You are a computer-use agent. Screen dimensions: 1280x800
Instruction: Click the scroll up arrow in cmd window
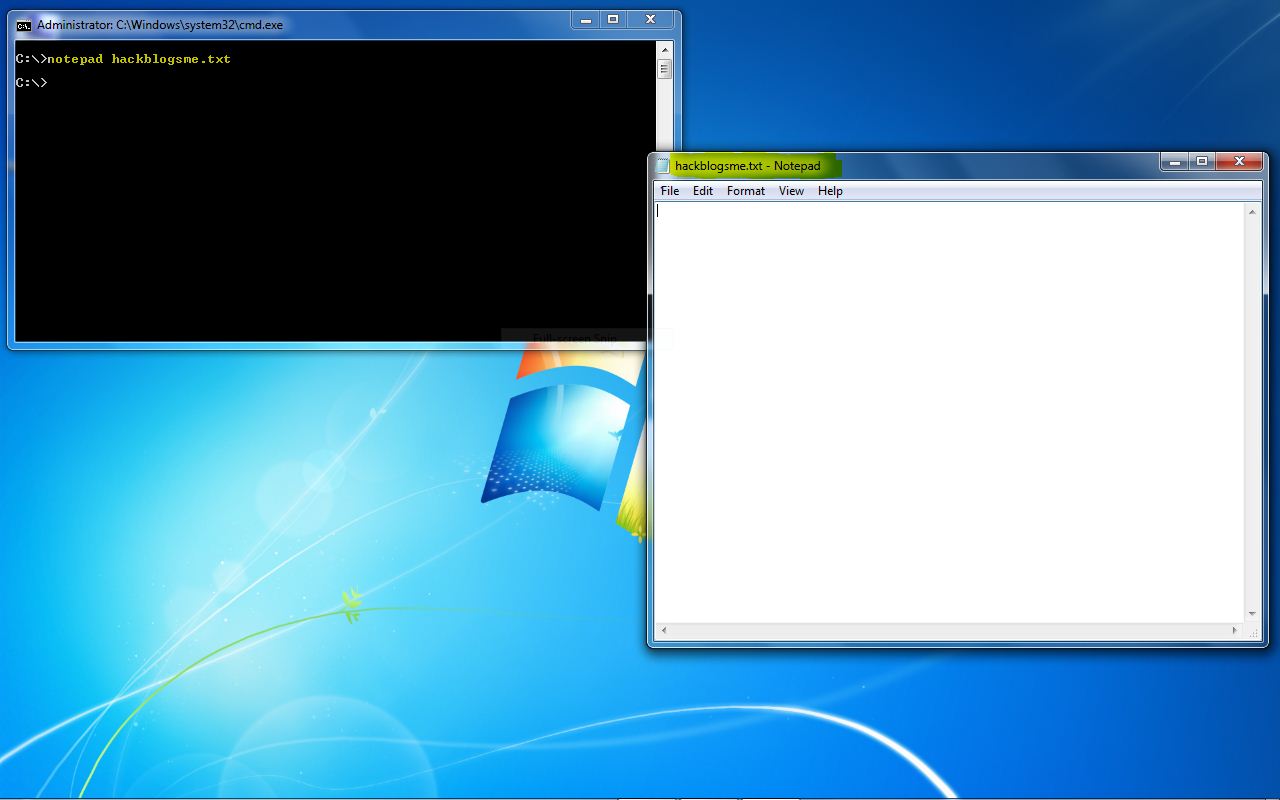[x=664, y=49]
